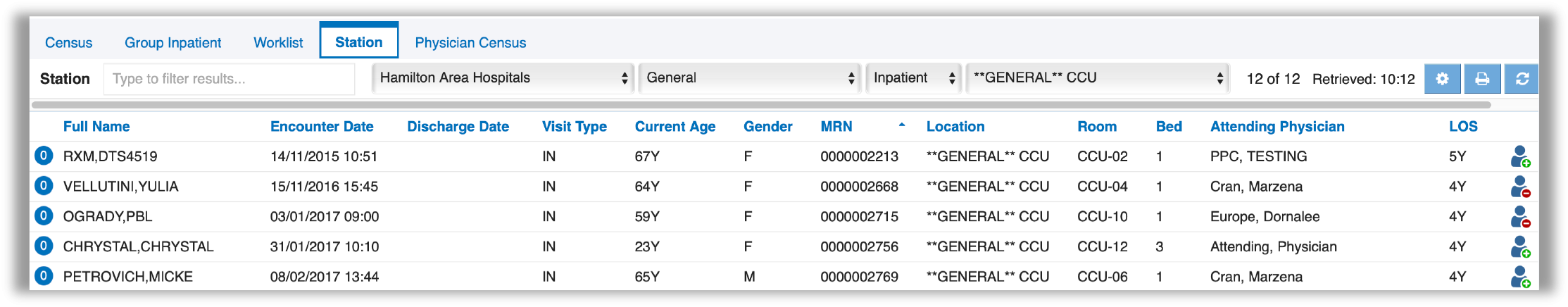Click the blue badge beside RXM,DTS4519
This screenshot has width=1568, height=307.
pos(44,156)
